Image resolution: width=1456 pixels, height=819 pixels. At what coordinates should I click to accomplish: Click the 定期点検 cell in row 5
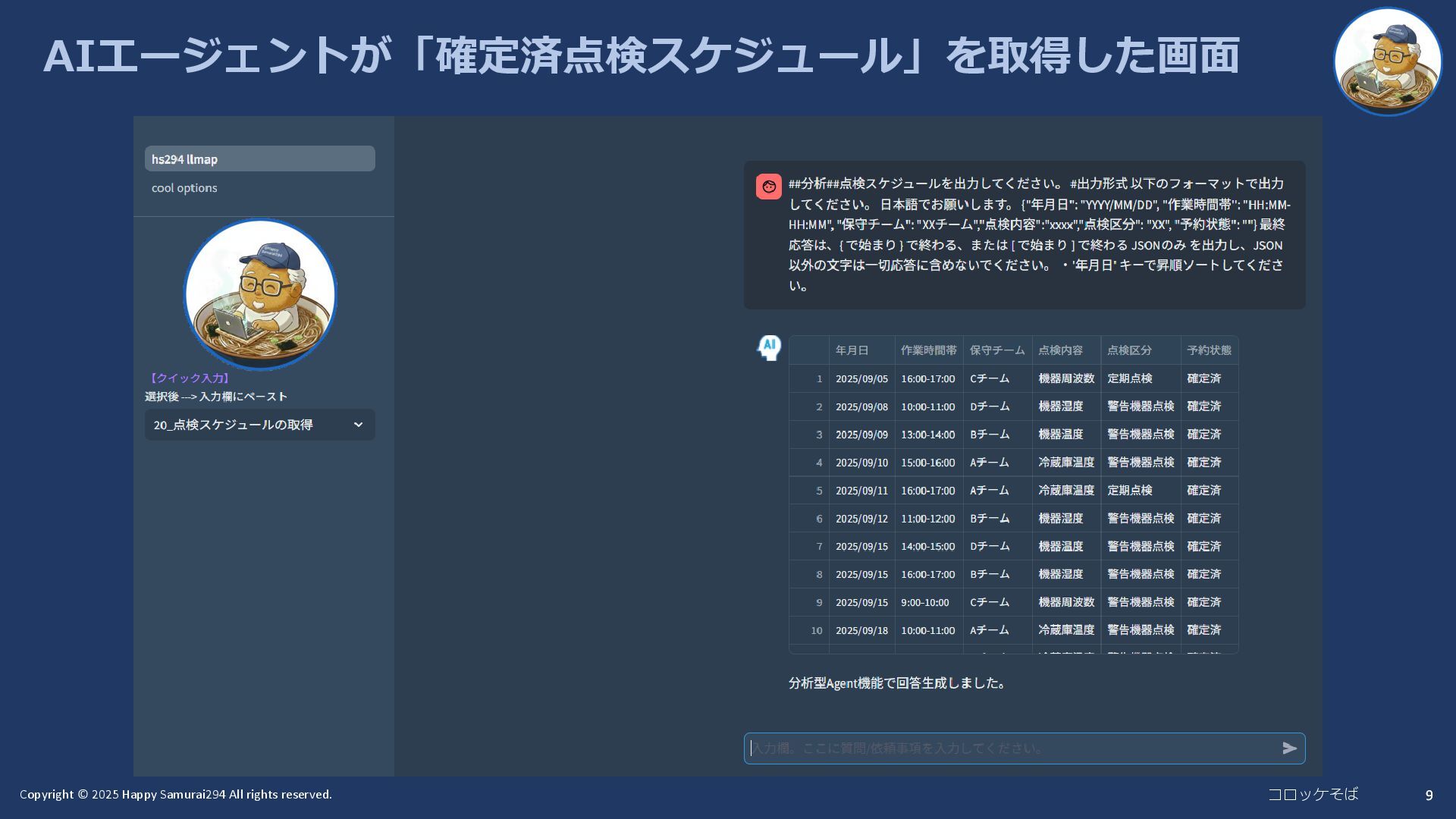point(1129,491)
